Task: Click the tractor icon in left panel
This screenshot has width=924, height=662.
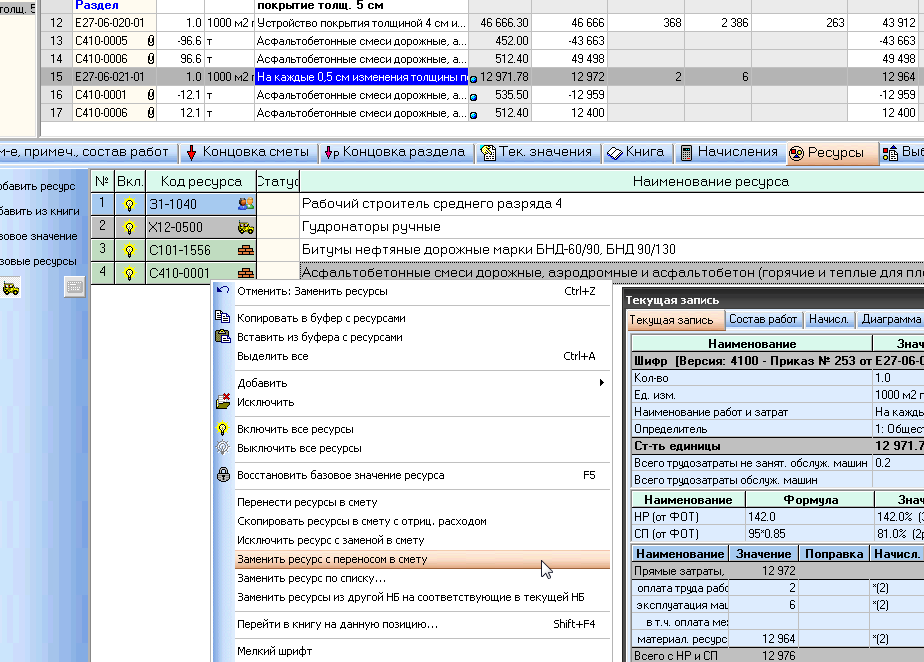Action: pos(12,288)
